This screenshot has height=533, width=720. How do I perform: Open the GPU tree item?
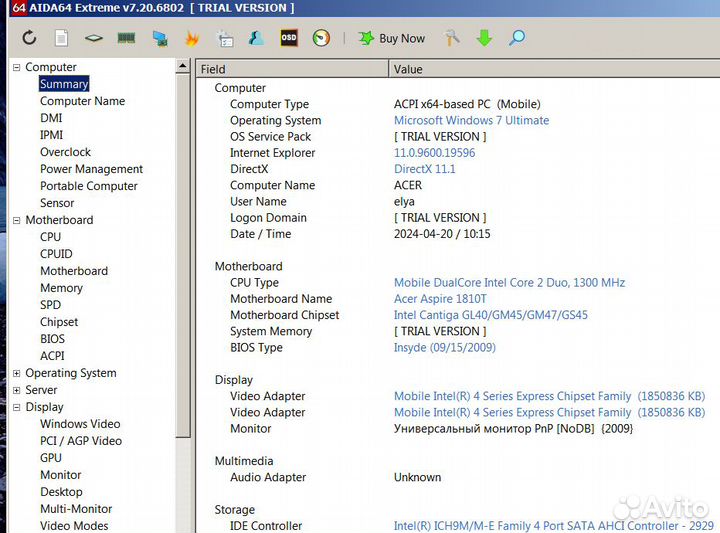(x=51, y=458)
